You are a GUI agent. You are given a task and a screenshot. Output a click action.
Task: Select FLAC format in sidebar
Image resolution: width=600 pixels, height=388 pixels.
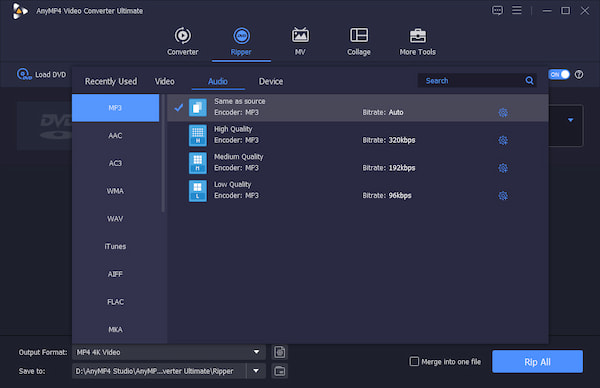[x=115, y=302]
